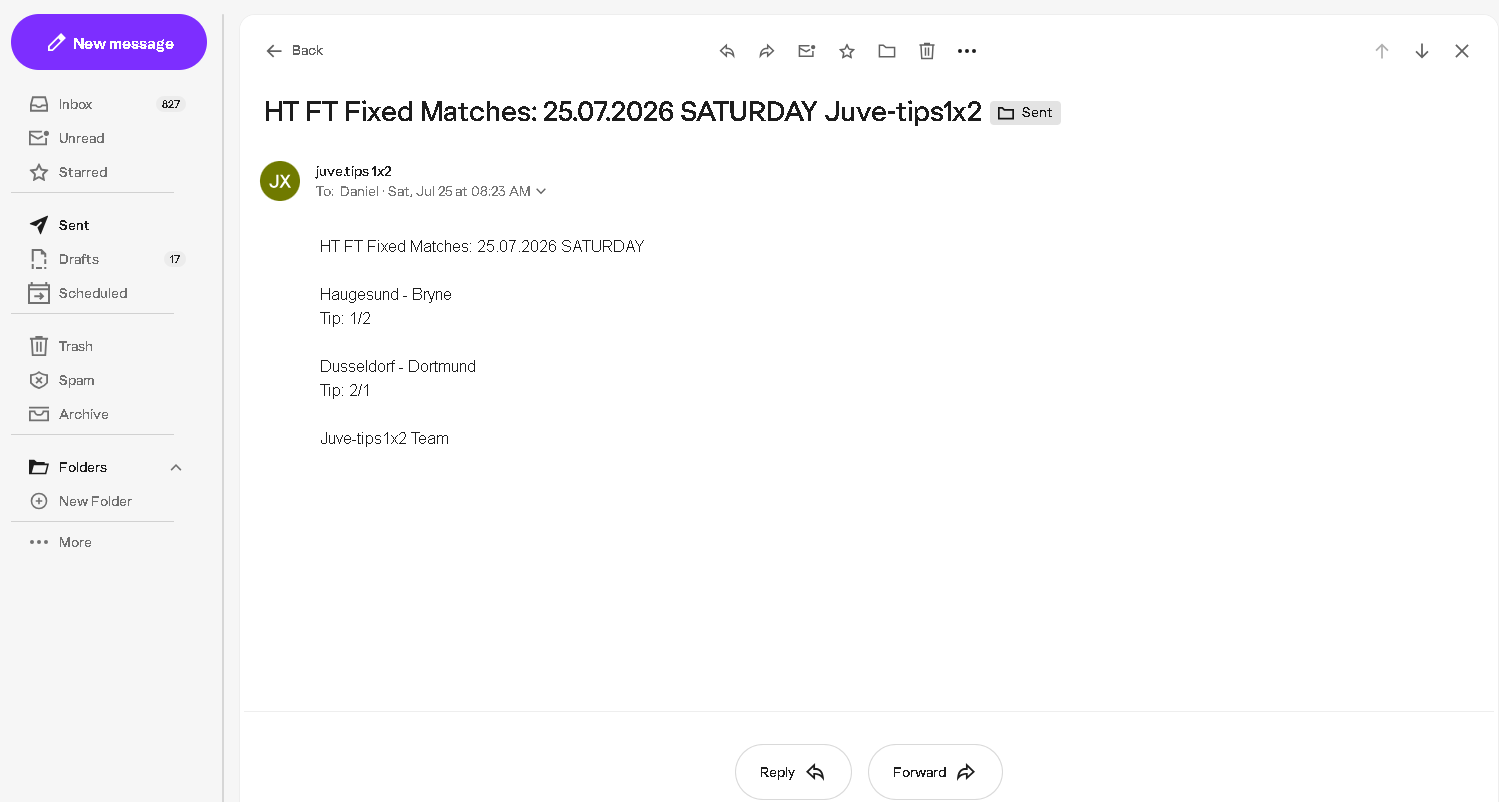The width and height of the screenshot is (1499, 802).
Task: Click the Unread envelope icon in sidebar
Action: pyautogui.click(x=39, y=138)
